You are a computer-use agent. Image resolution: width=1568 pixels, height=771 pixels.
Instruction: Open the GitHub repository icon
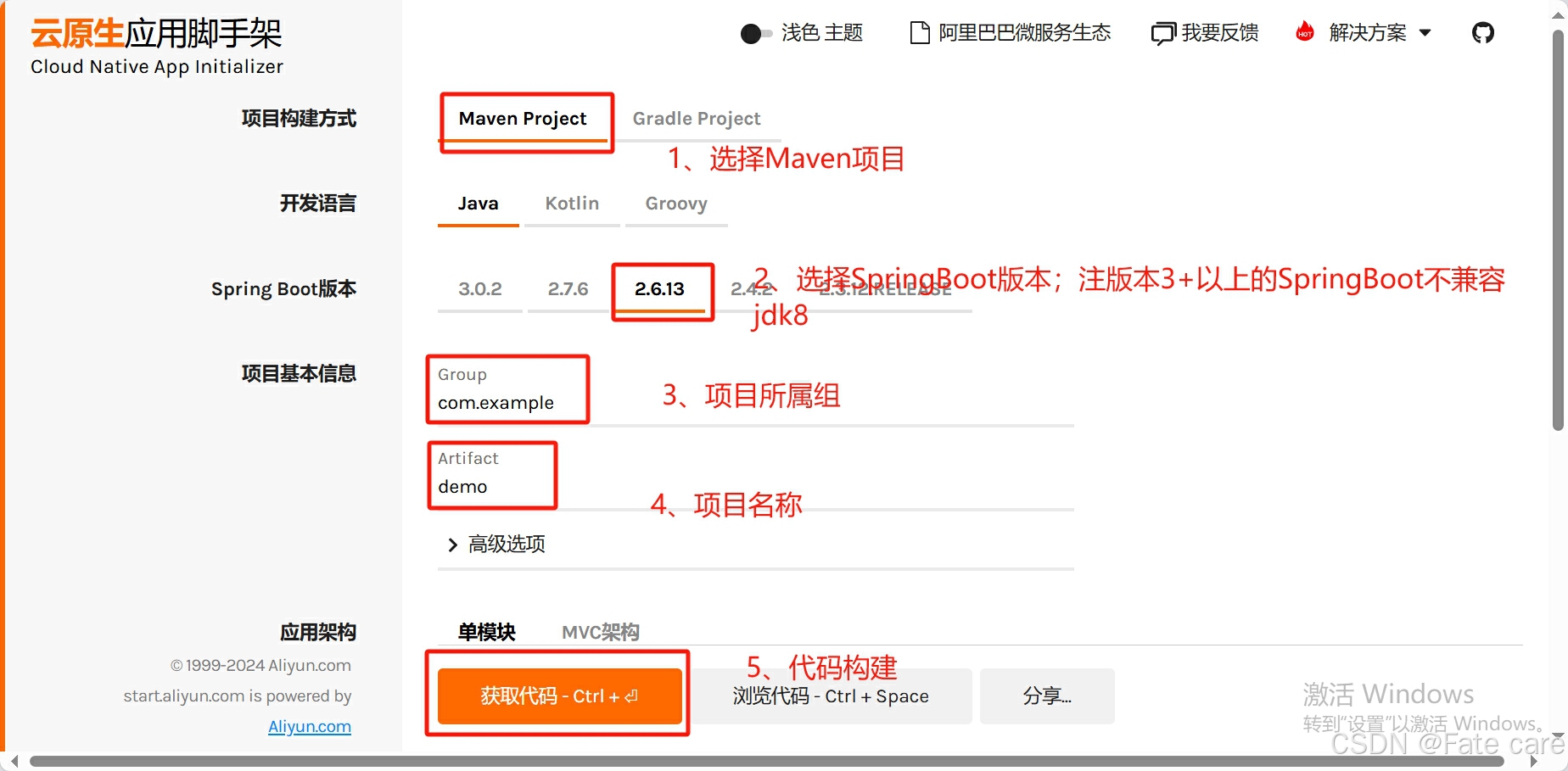pos(1482,33)
